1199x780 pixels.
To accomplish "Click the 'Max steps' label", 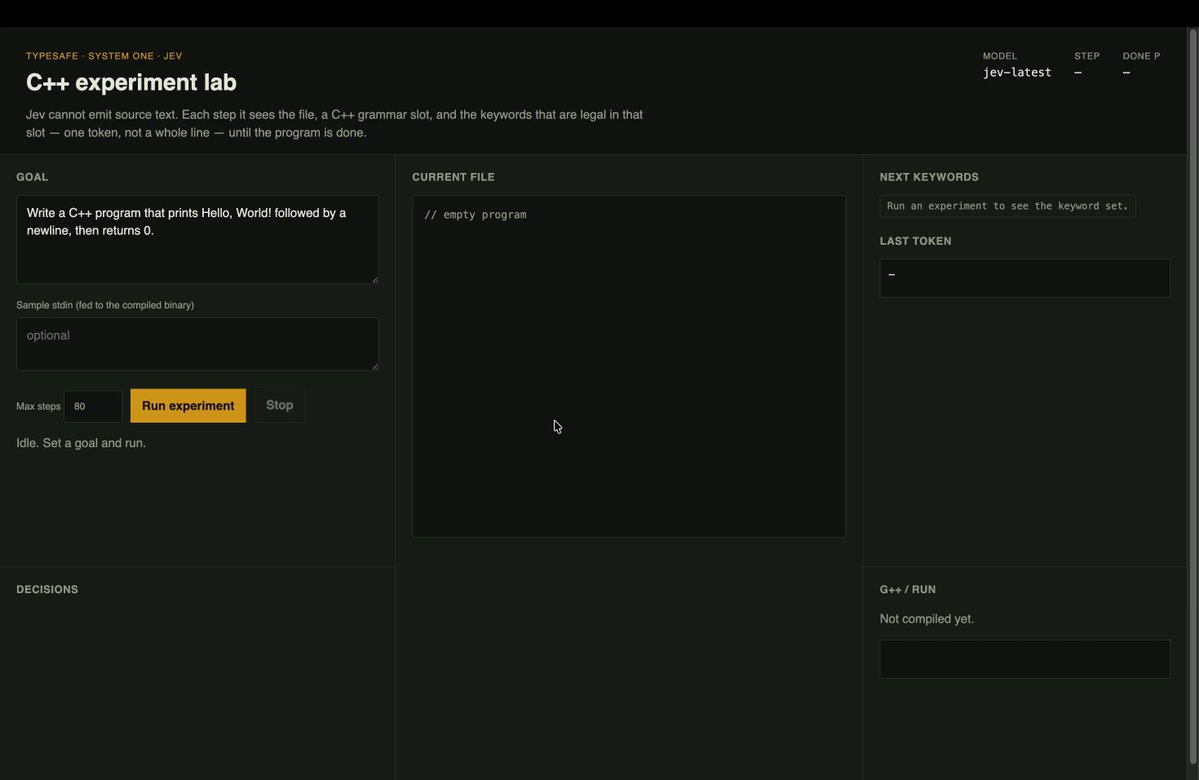I will 38,406.
